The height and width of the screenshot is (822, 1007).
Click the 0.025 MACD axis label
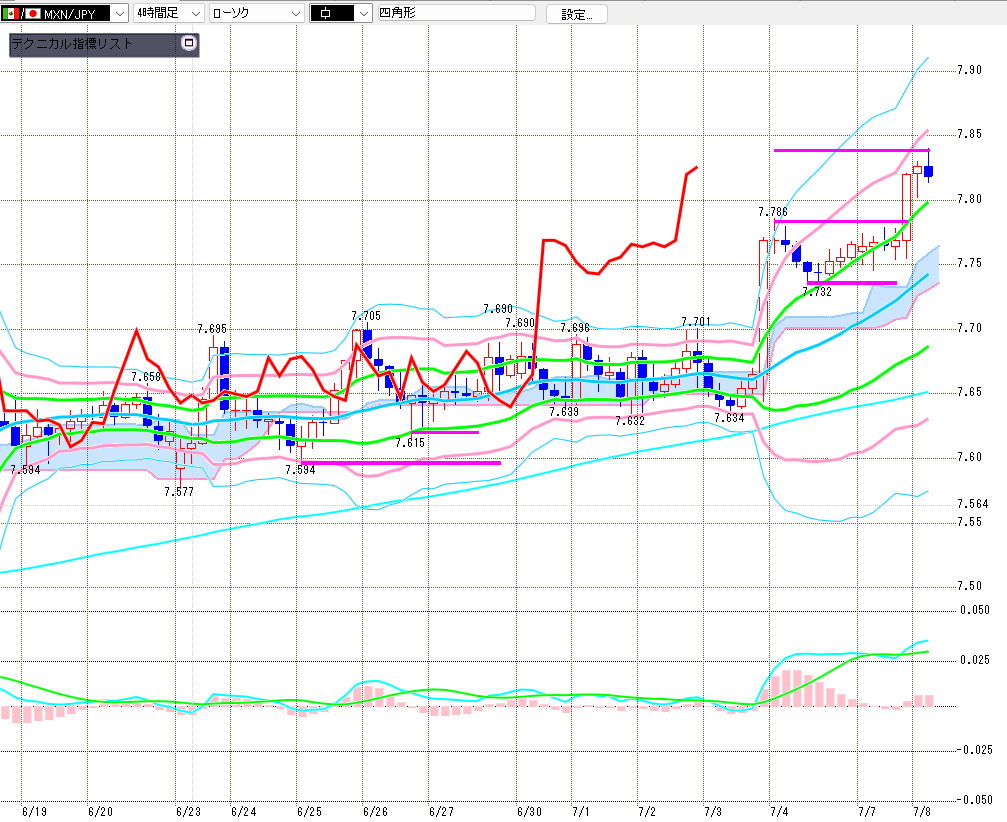[975, 660]
